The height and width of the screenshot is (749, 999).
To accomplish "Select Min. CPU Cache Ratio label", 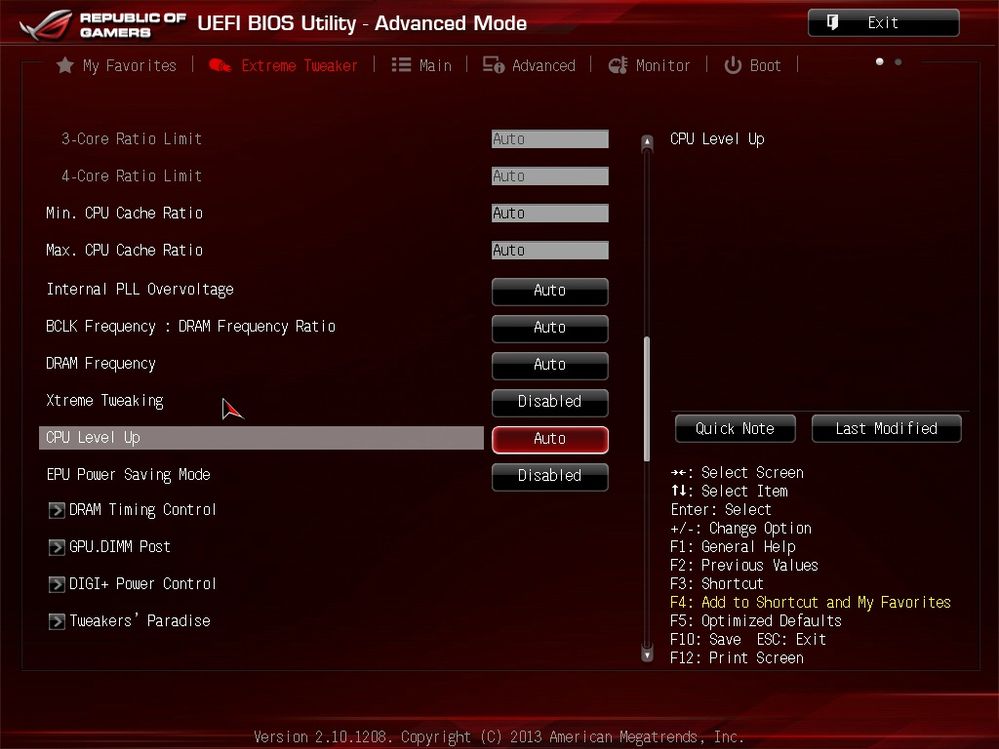I will 124,213.
